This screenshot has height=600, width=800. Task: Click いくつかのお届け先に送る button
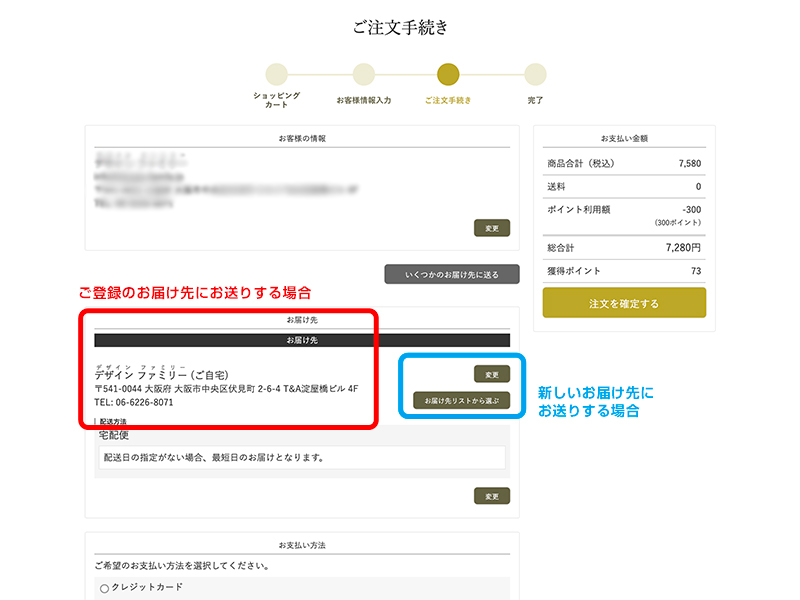(452, 274)
